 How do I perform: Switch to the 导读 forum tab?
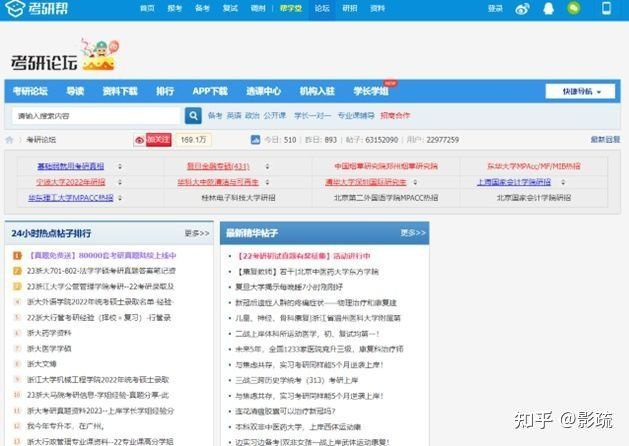point(75,91)
